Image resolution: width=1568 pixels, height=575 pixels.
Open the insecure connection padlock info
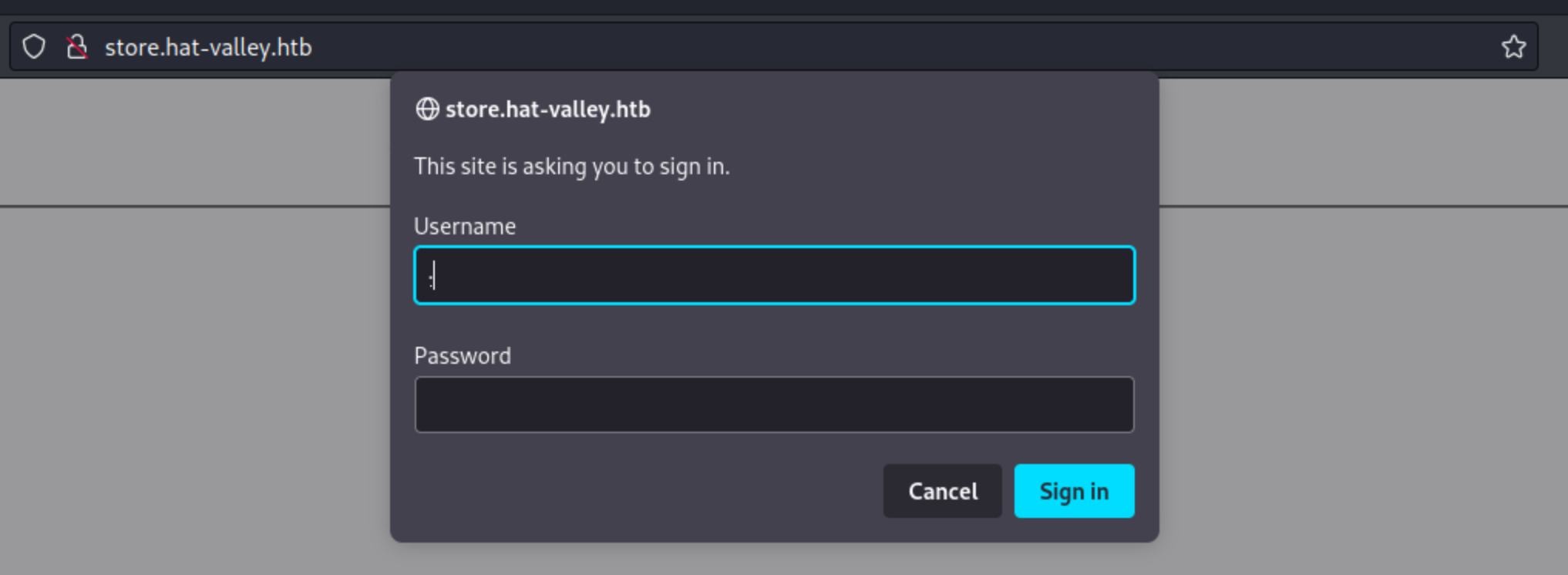tap(76, 47)
